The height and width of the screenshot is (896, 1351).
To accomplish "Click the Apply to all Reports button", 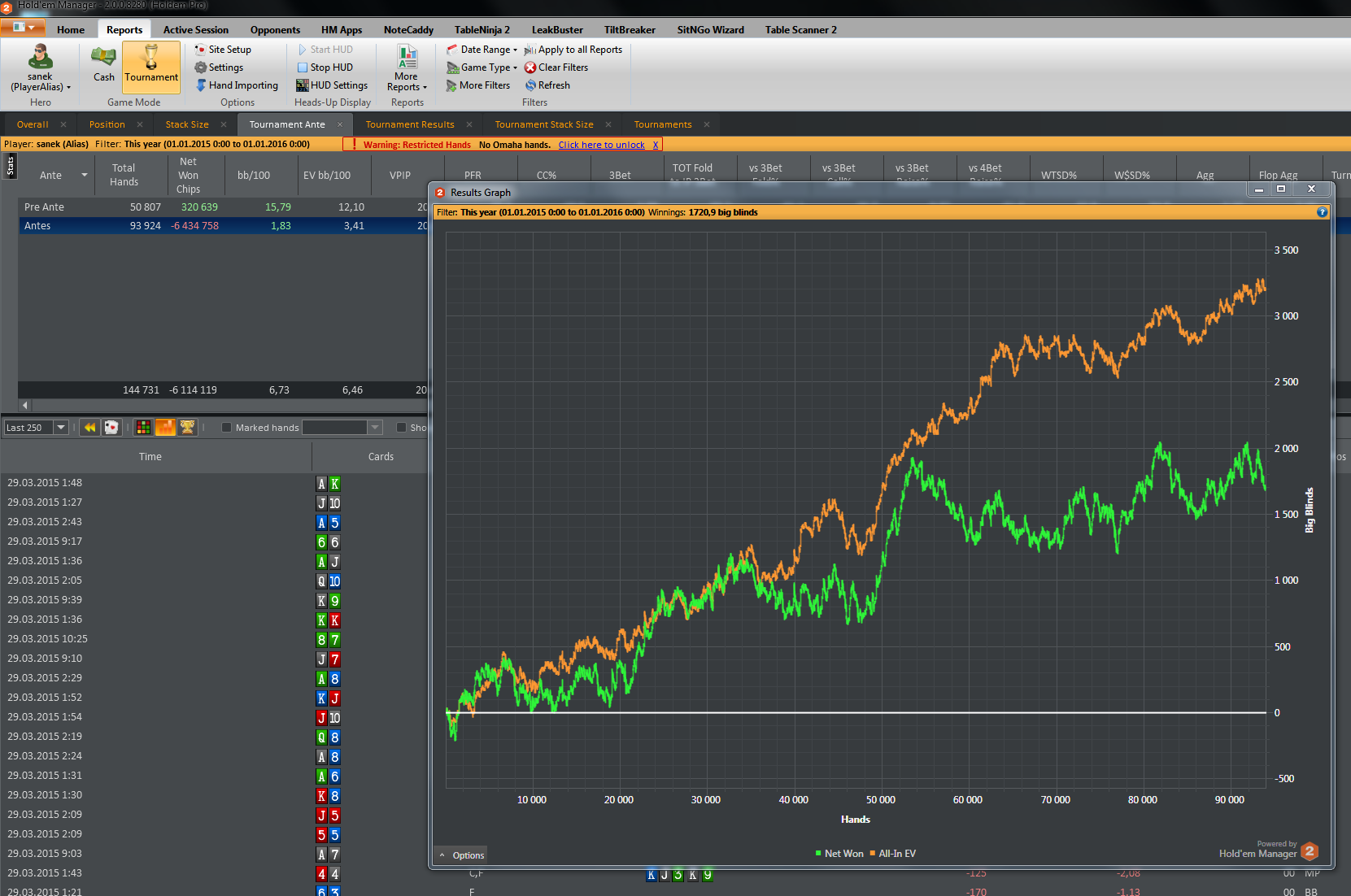I will pos(573,50).
